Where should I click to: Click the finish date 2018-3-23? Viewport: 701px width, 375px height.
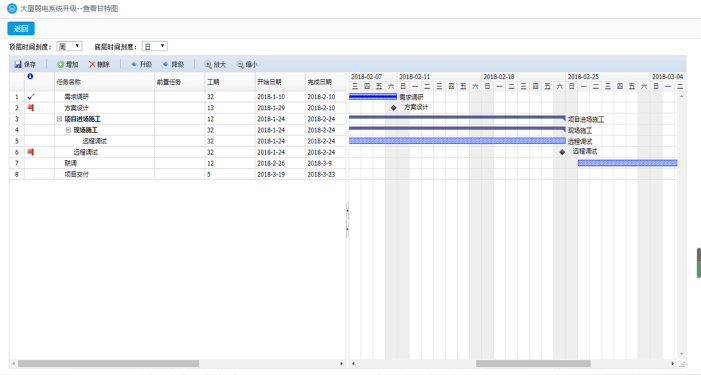pos(321,174)
